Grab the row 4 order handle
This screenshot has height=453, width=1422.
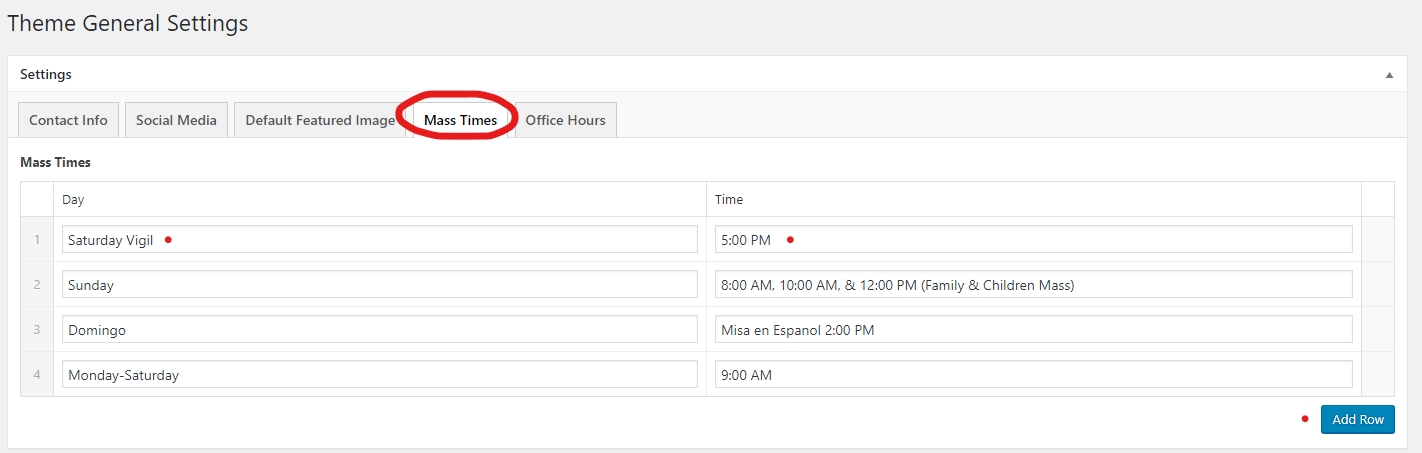37,375
